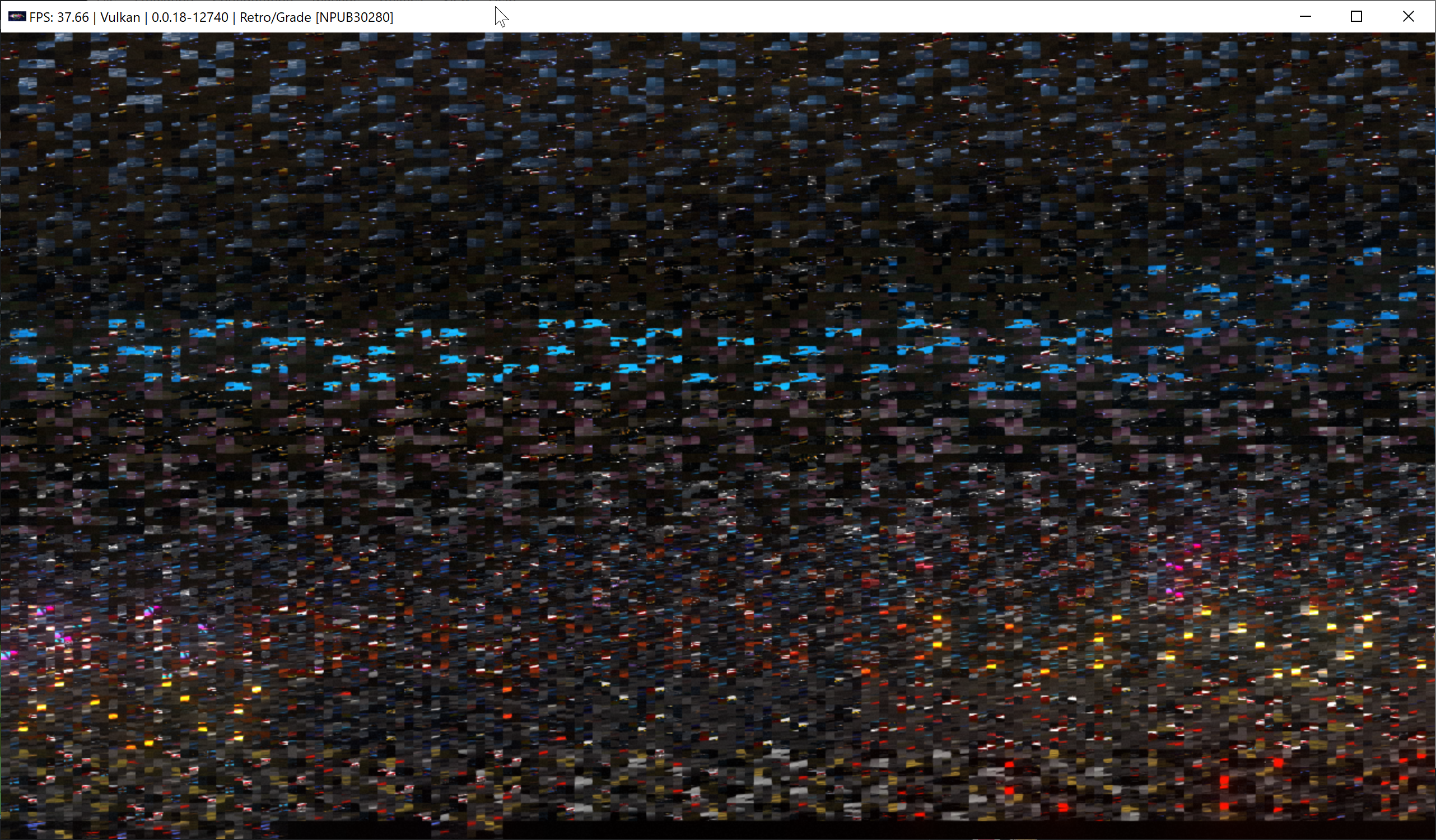Close the Retro/Grade game window
This screenshot has width=1436, height=840.
1408,17
